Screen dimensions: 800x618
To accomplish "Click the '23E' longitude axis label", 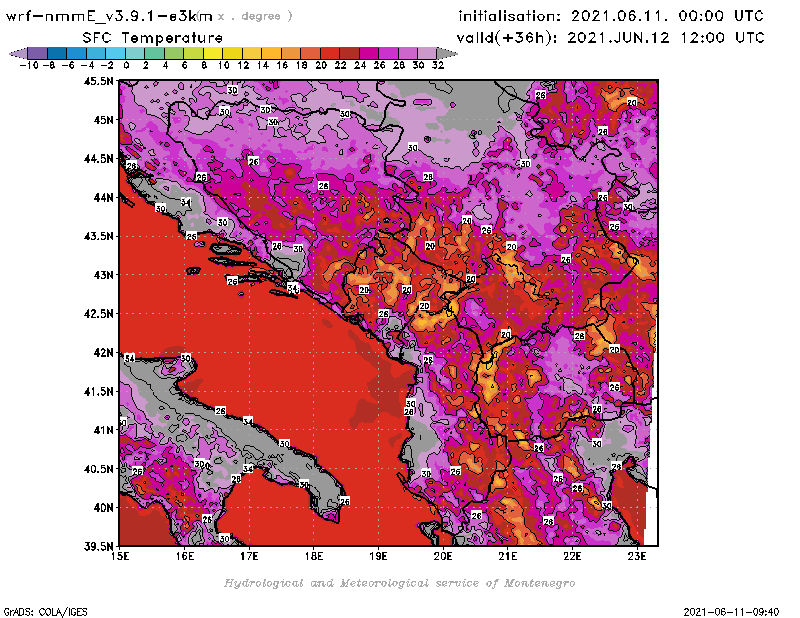I will point(637,556).
